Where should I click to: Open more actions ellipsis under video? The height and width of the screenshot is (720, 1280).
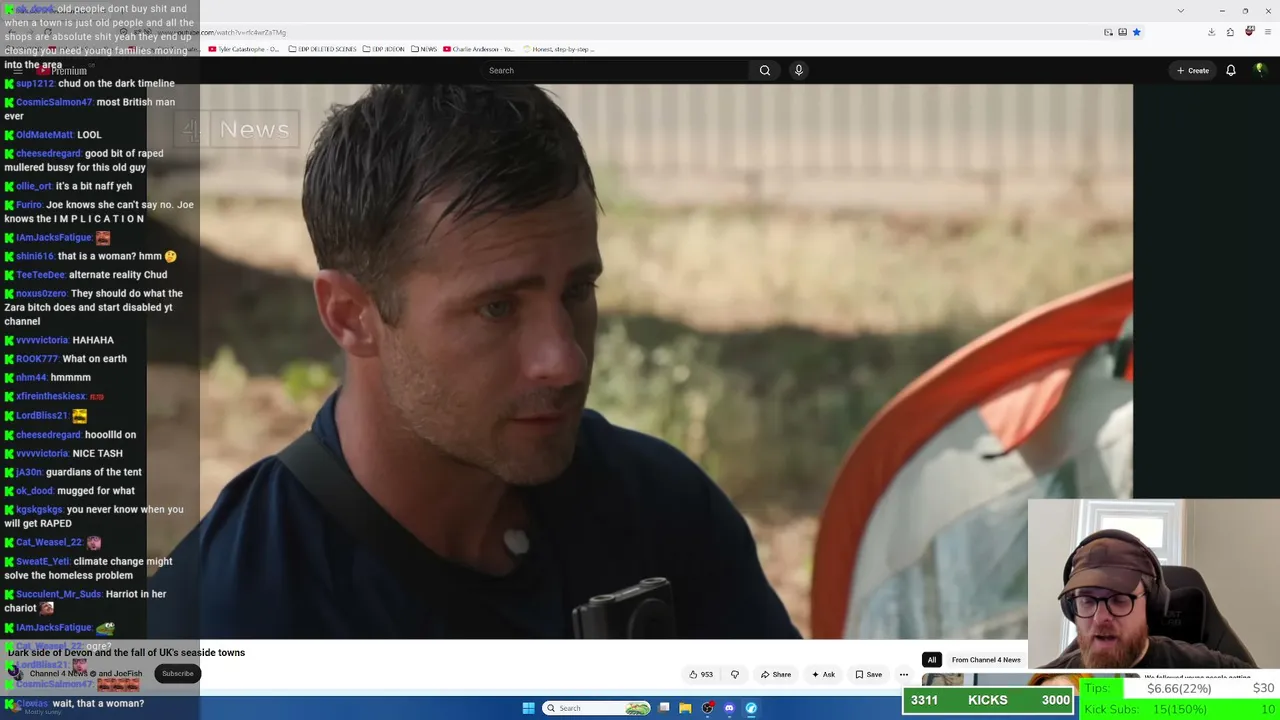pos(904,674)
